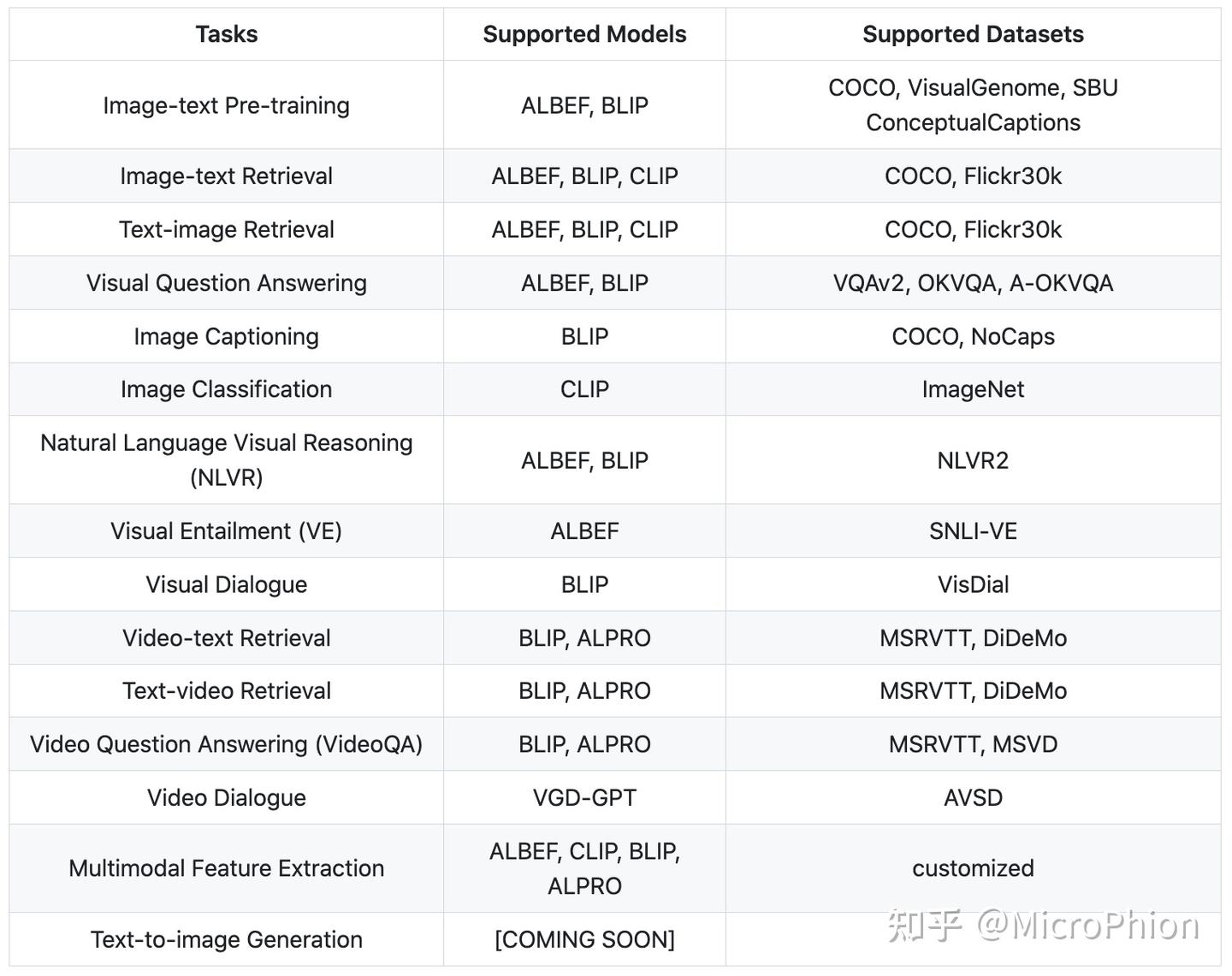Click the VGD-GPT model cell

tap(584, 797)
